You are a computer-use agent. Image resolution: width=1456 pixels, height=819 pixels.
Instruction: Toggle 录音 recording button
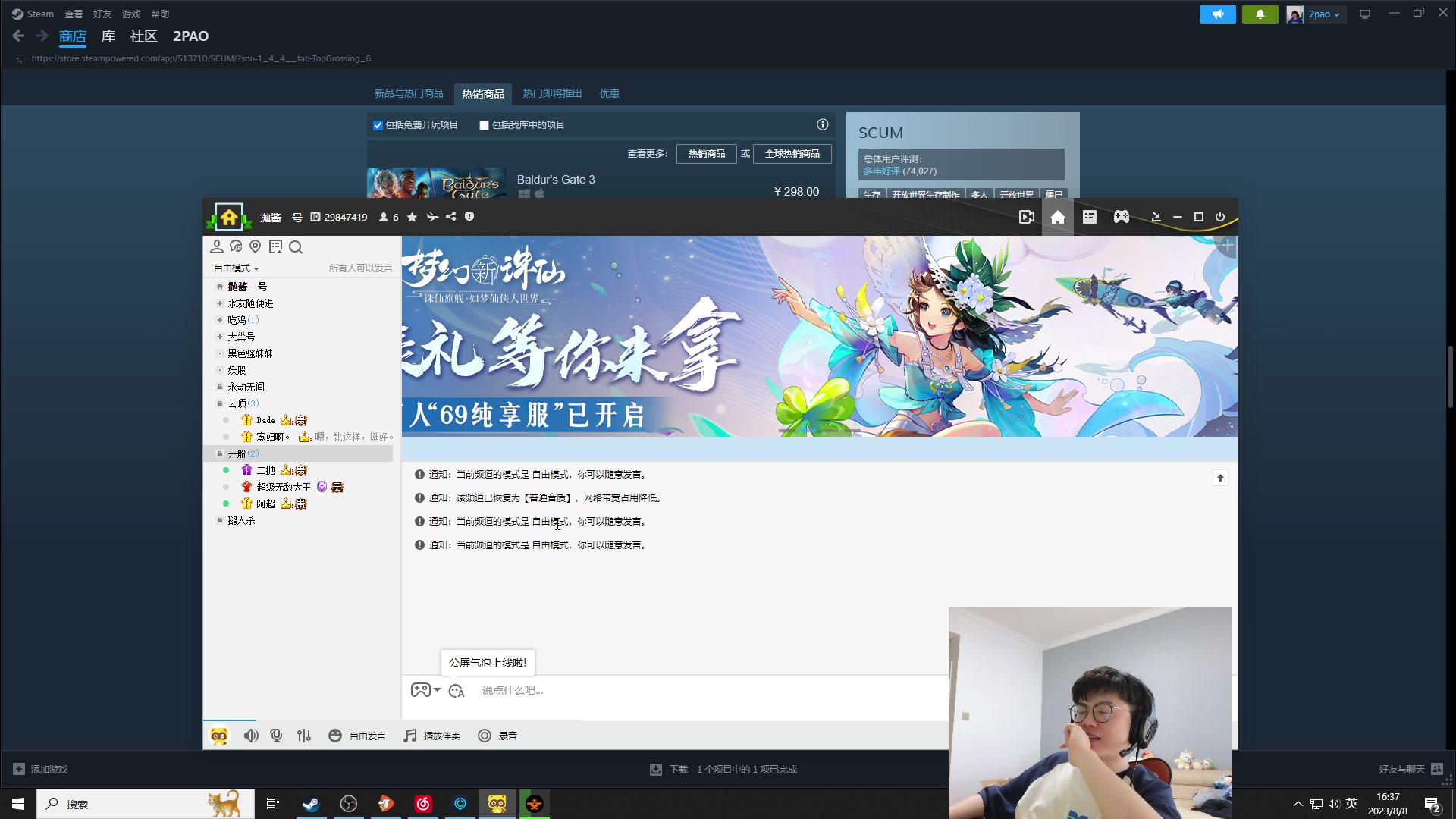(497, 736)
